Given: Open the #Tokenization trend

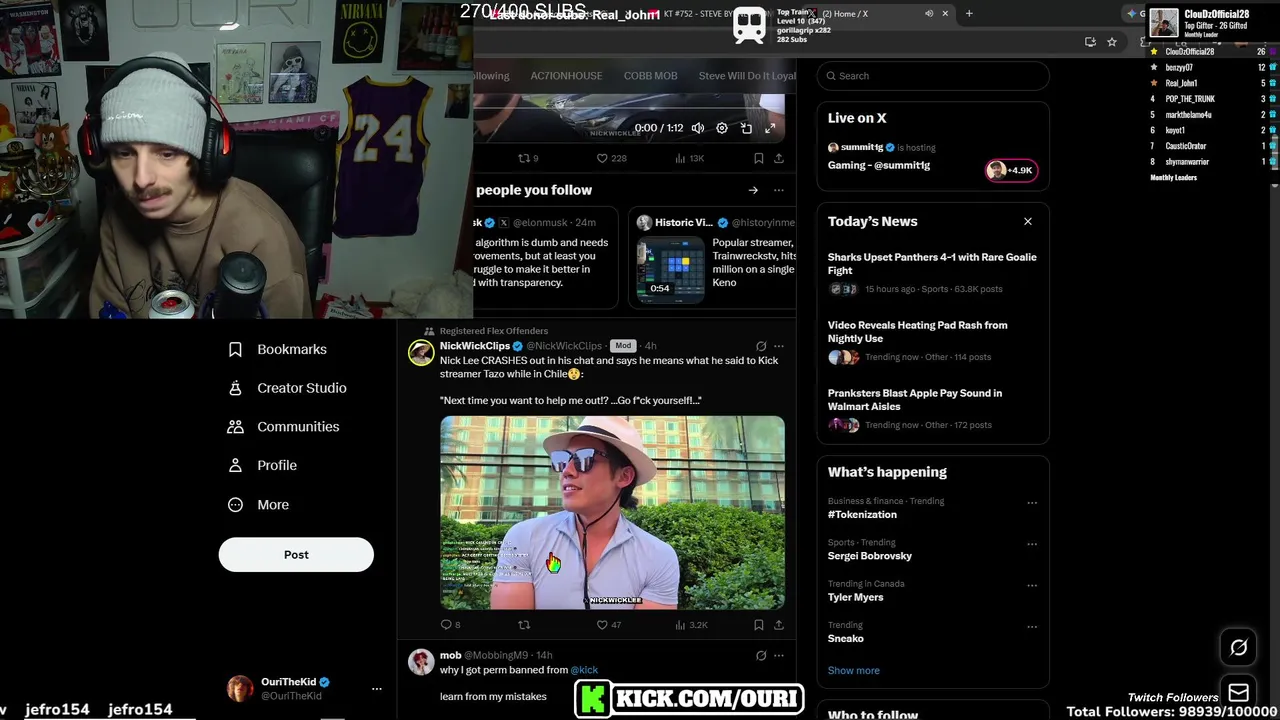Looking at the screenshot, I should (862, 515).
